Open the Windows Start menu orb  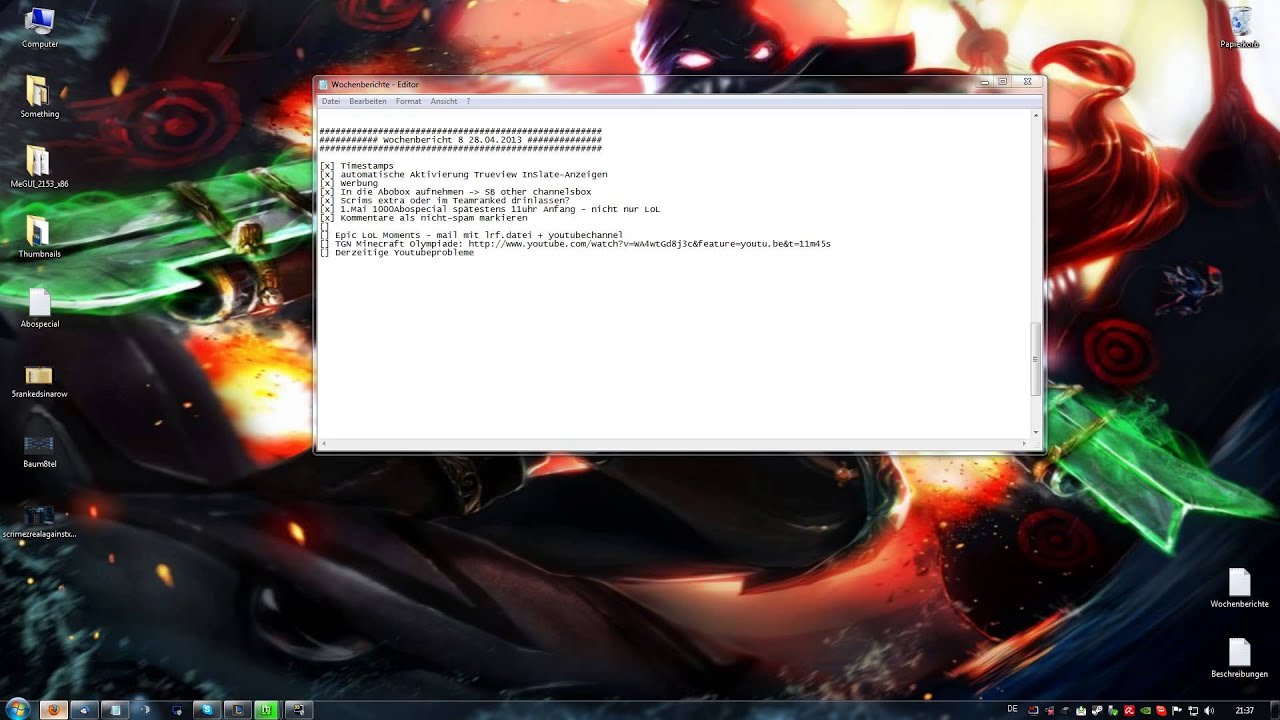[18, 709]
